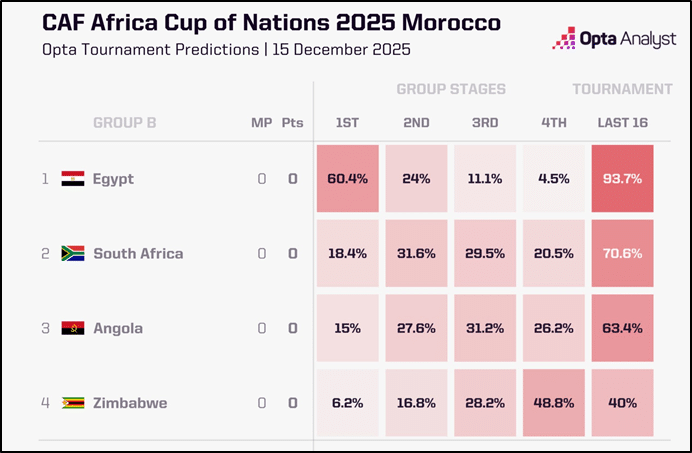
Task: Click Egypt's 60.4% first-place cell
Action: coord(347,179)
